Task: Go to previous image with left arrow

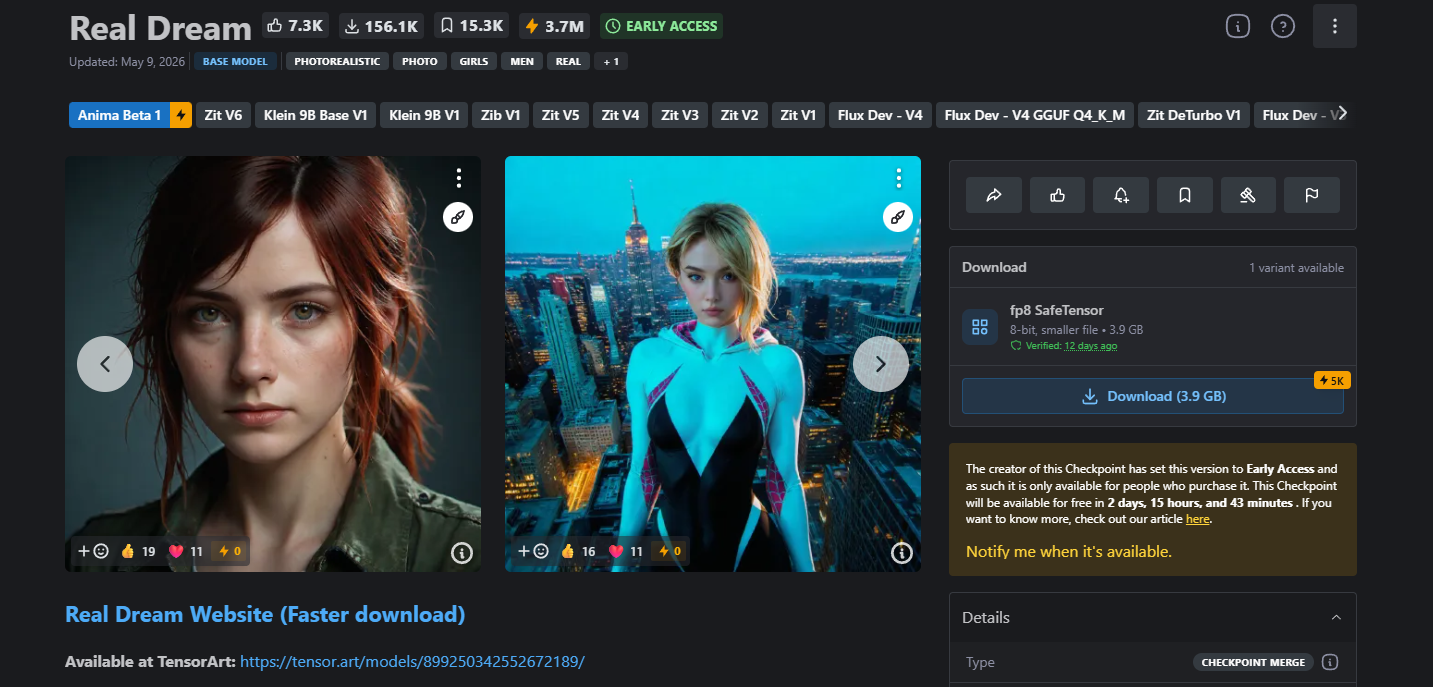Action: (x=105, y=364)
